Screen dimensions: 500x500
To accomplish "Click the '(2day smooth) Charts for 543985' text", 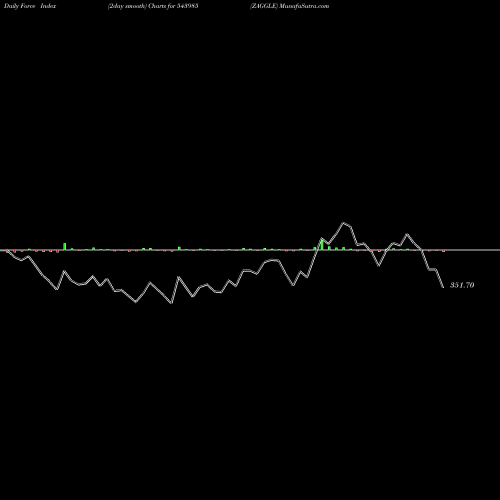I will click(x=153, y=6).
